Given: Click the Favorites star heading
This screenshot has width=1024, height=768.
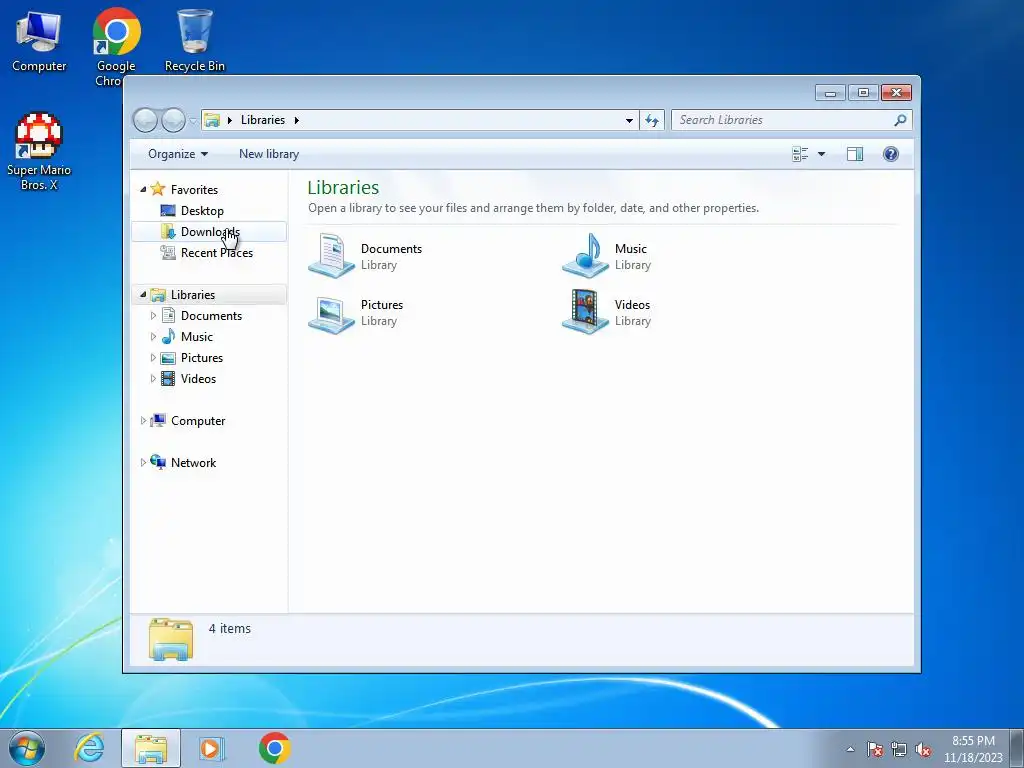Looking at the screenshot, I should point(193,189).
